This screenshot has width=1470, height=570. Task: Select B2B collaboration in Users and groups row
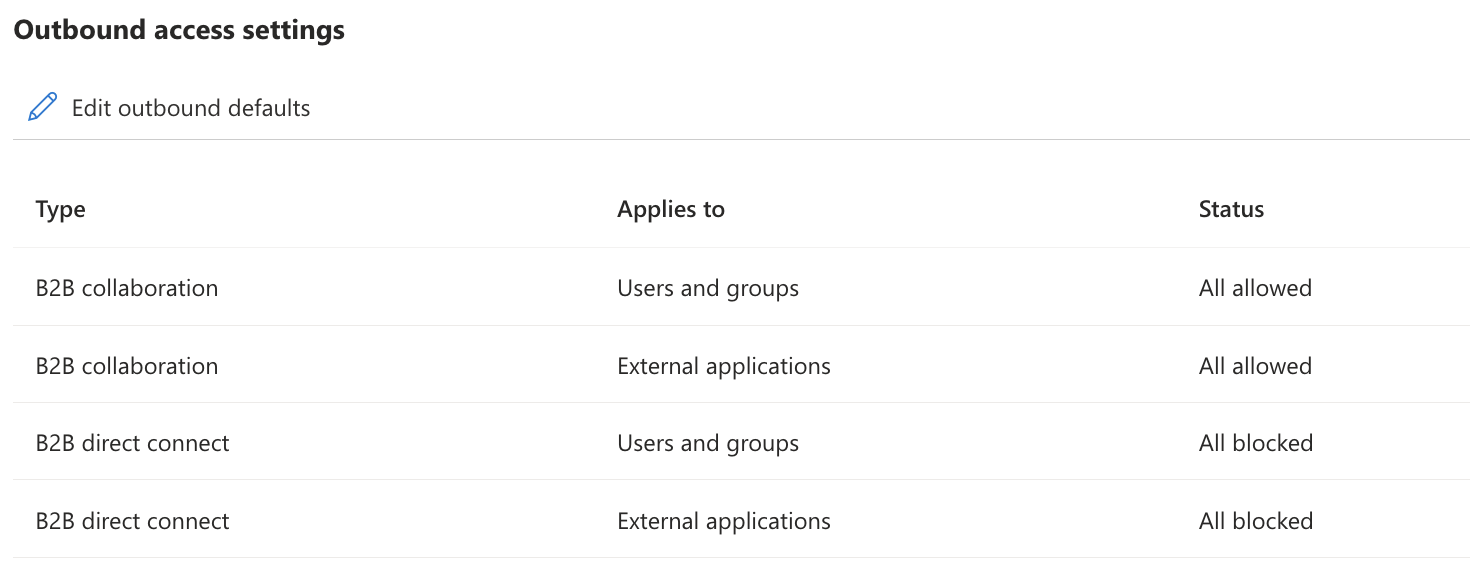pos(127,288)
